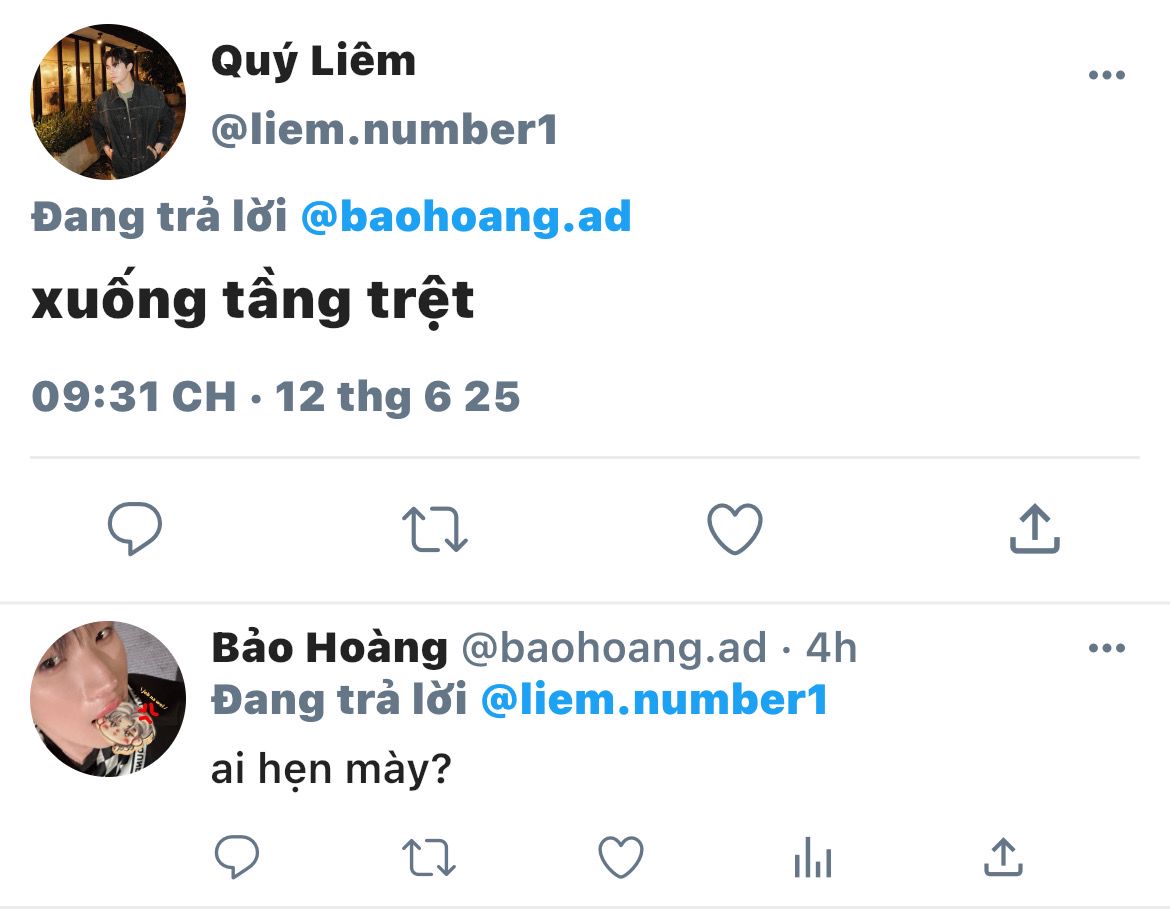View analytics for Bảo Hoàng's reply

[813, 857]
